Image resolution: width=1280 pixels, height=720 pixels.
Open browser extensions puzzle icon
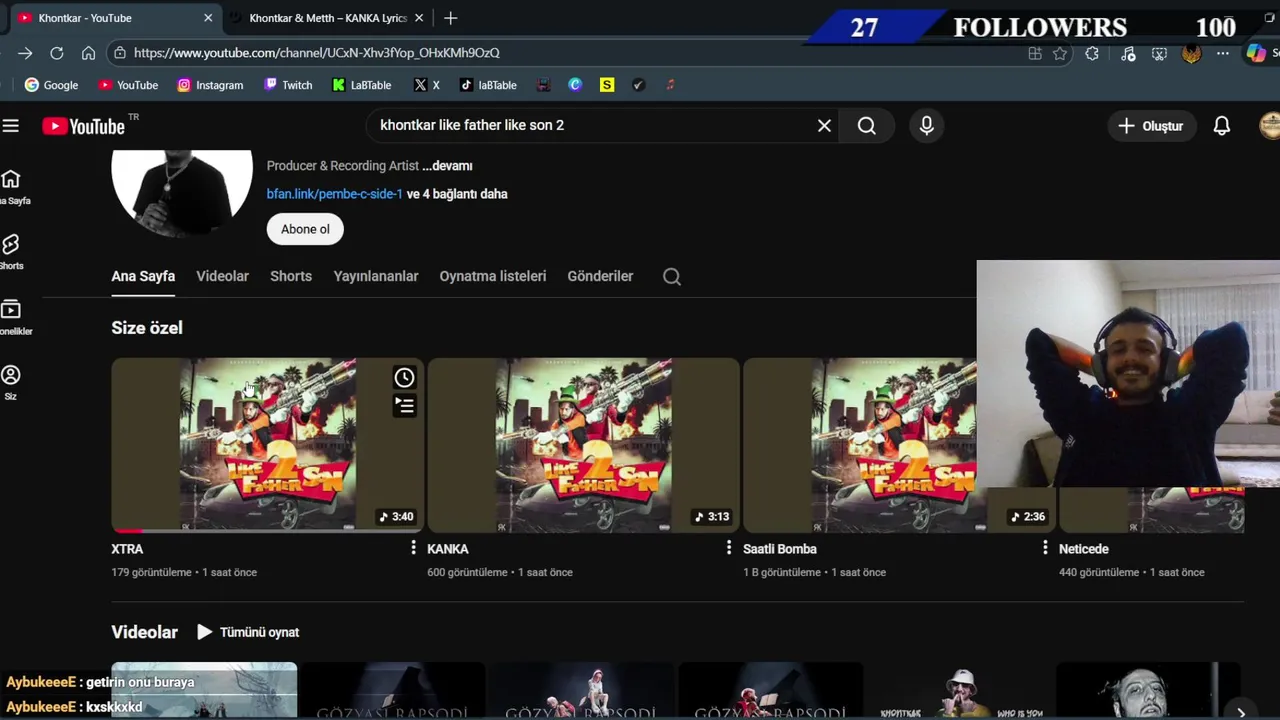click(1092, 54)
